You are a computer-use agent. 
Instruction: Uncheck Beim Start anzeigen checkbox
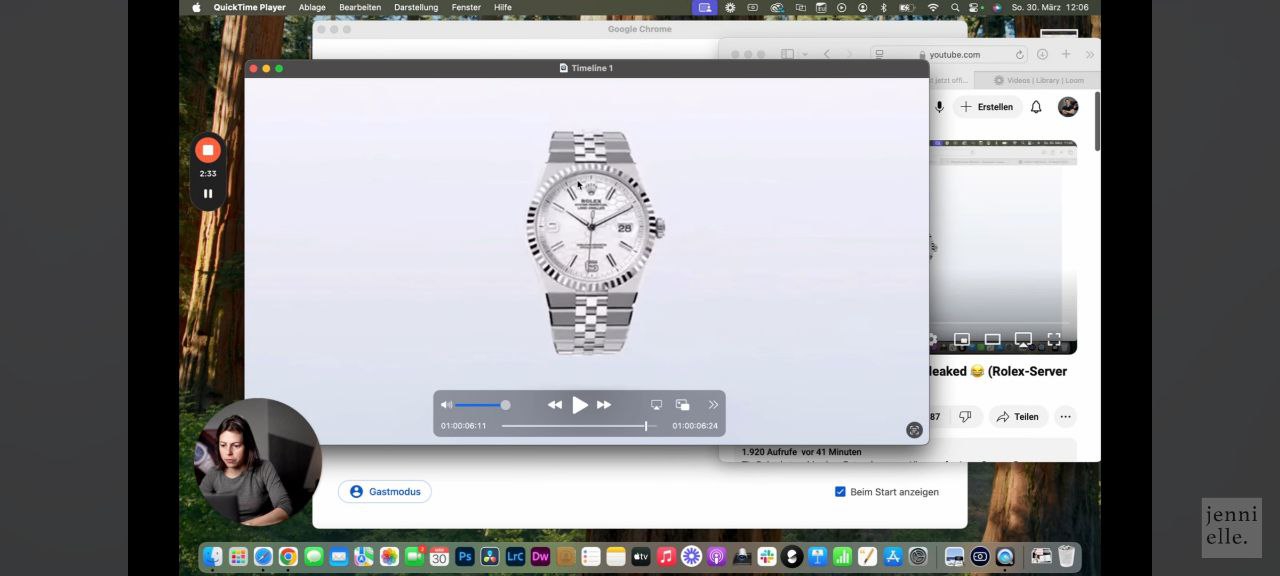840,492
